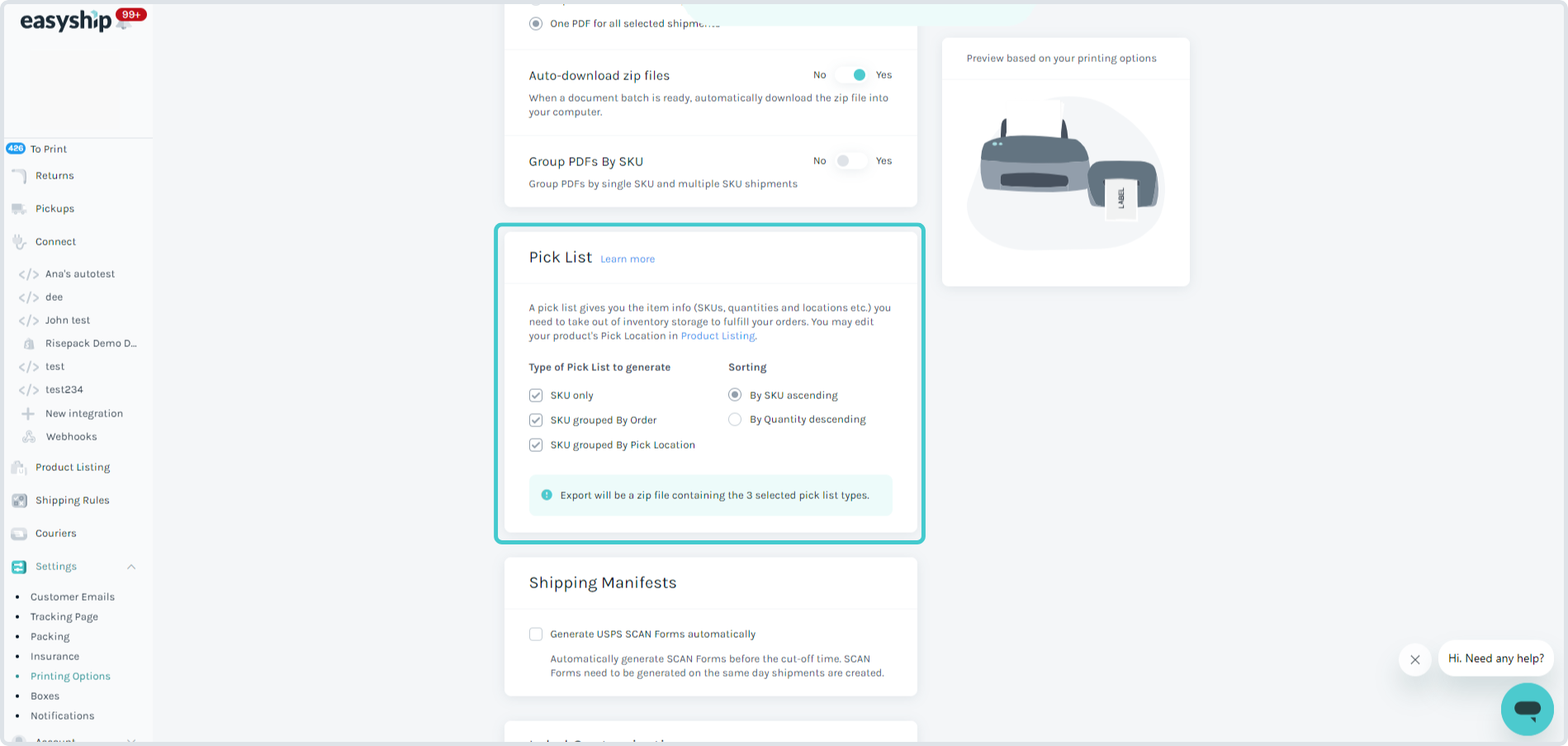Go to Pickups page
The width and height of the screenshot is (1568, 746).
54,209
